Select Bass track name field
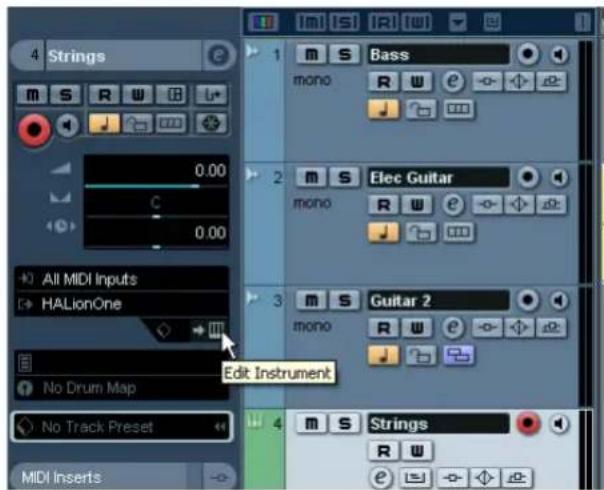The width and height of the screenshot is (604, 490). click(x=438, y=54)
